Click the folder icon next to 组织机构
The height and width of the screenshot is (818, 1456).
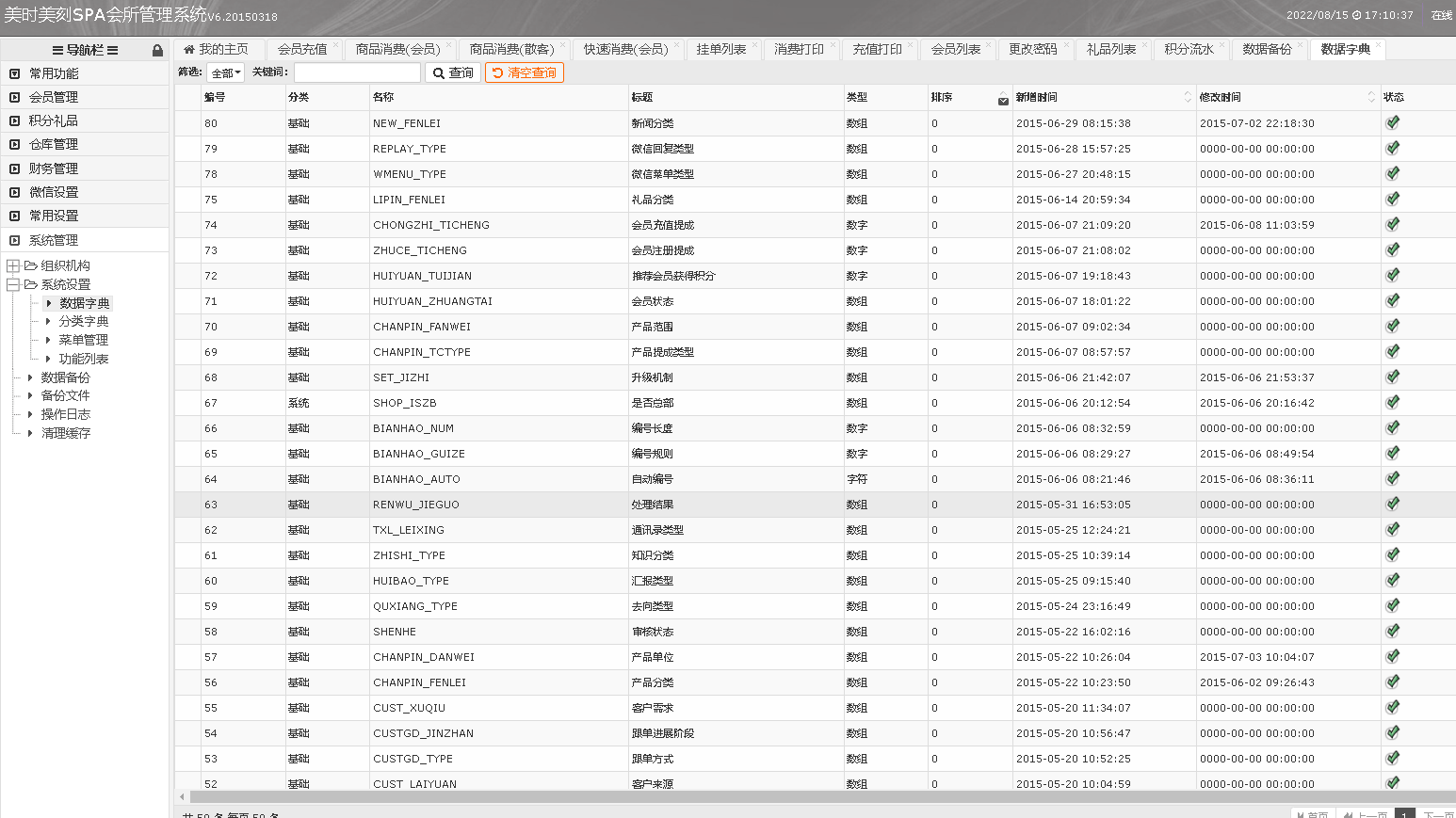click(x=31, y=266)
